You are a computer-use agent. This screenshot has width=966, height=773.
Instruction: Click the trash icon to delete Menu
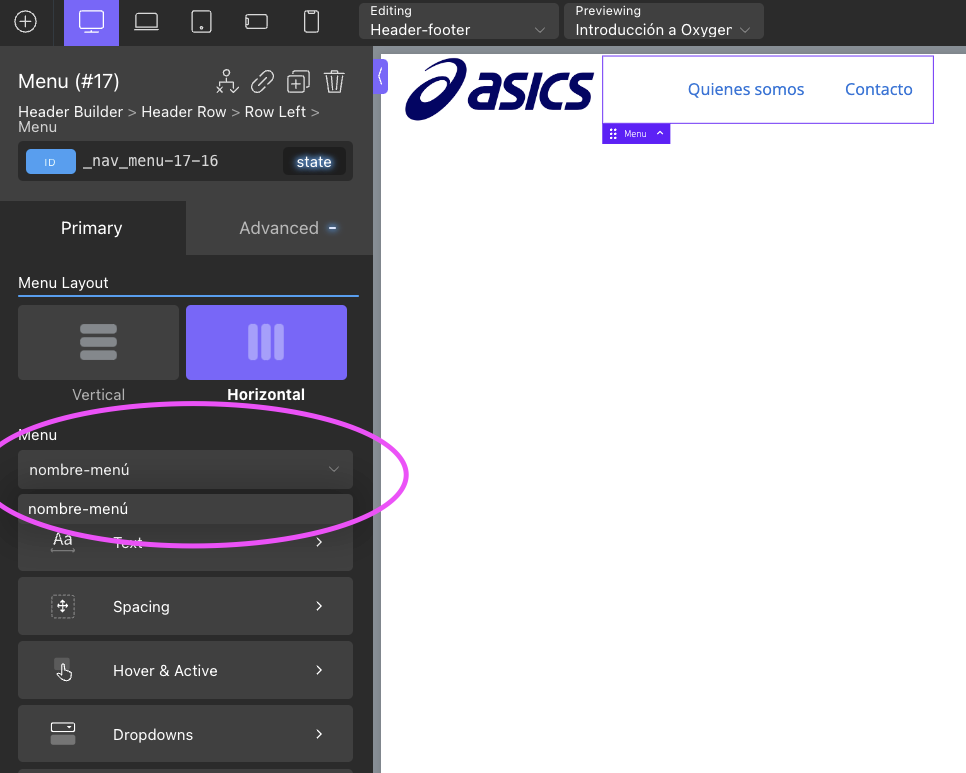pyautogui.click(x=335, y=81)
